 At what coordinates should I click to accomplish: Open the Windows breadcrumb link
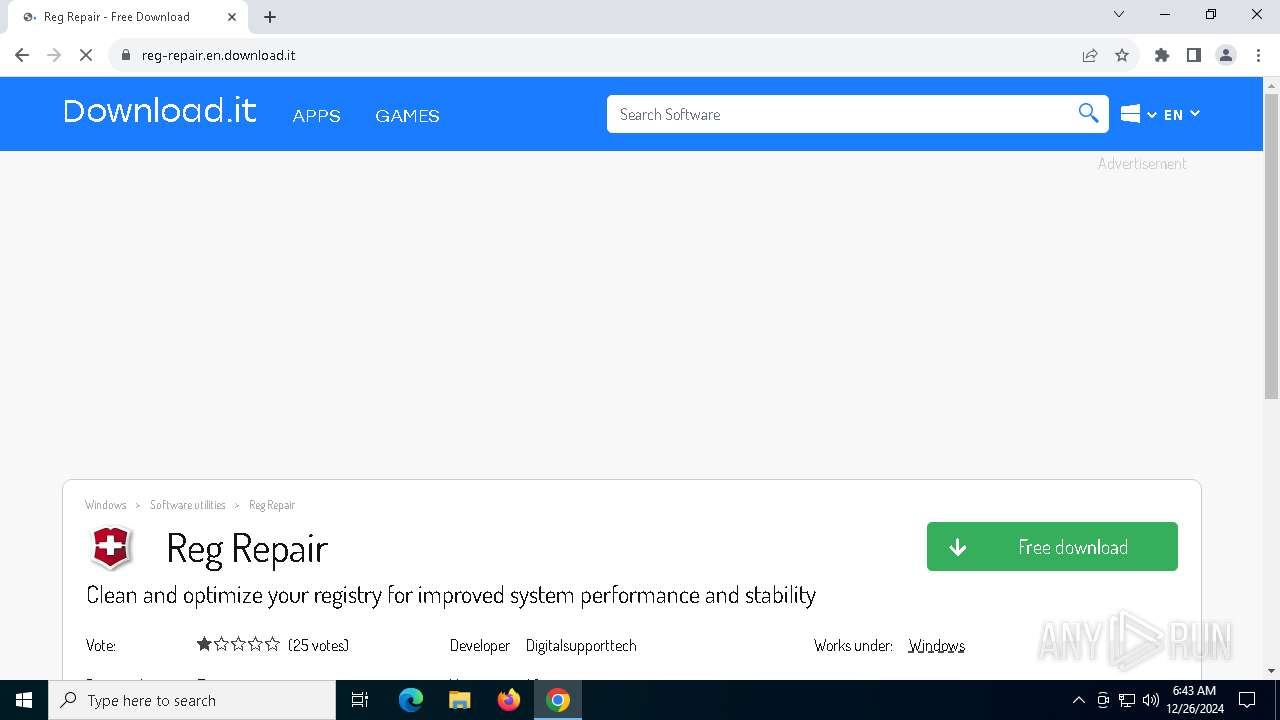click(x=105, y=505)
